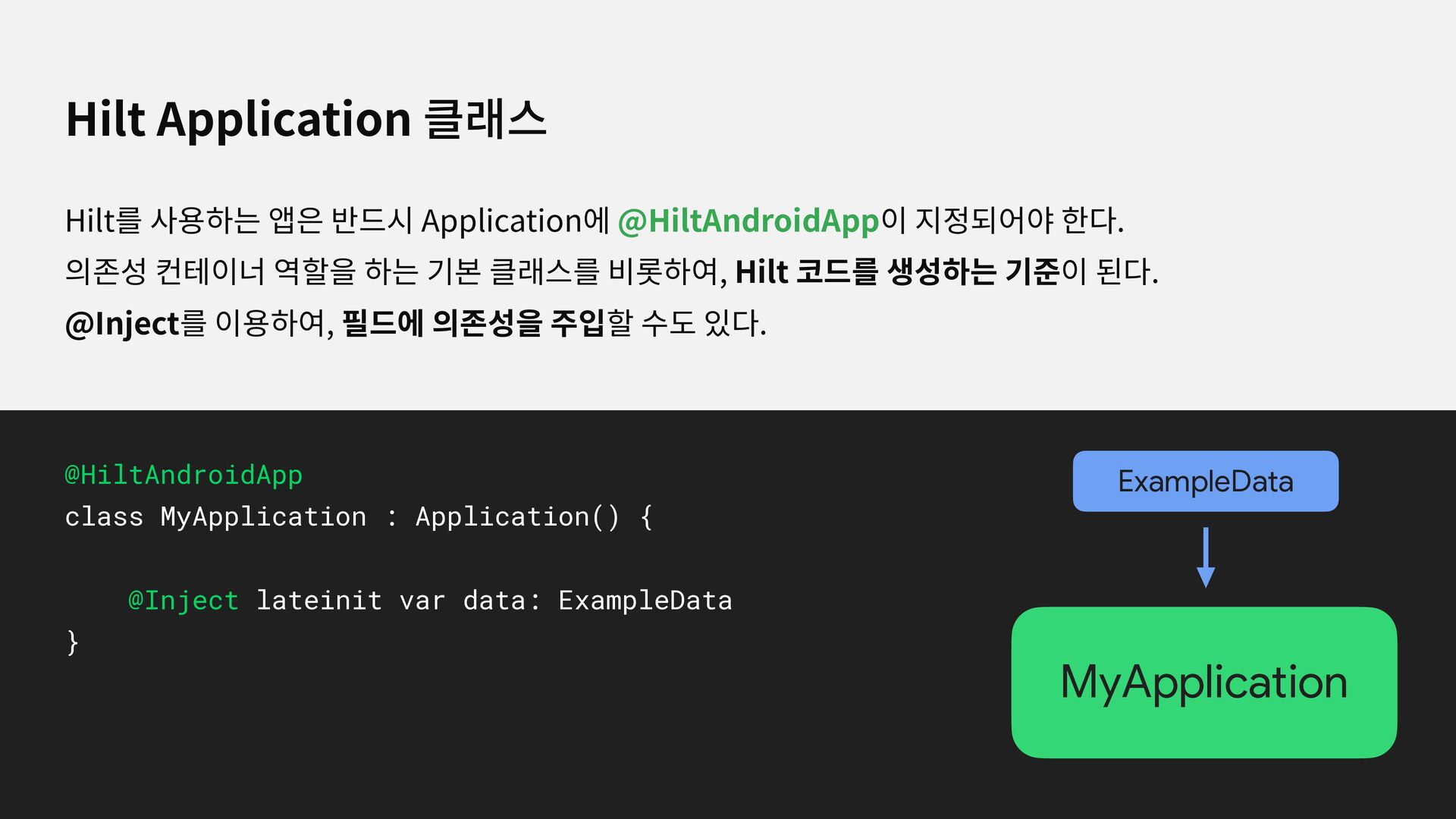Click green @HiltAndroidApp text in paragraph
Image resolution: width=1456 pixels, height=819 pixels.
coord(748,221)
